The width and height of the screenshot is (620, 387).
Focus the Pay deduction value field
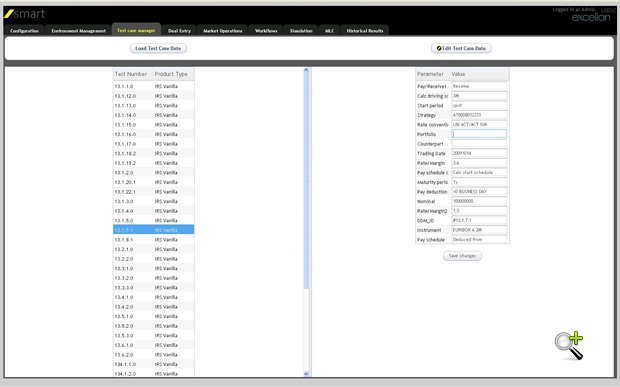coord(479,191)
